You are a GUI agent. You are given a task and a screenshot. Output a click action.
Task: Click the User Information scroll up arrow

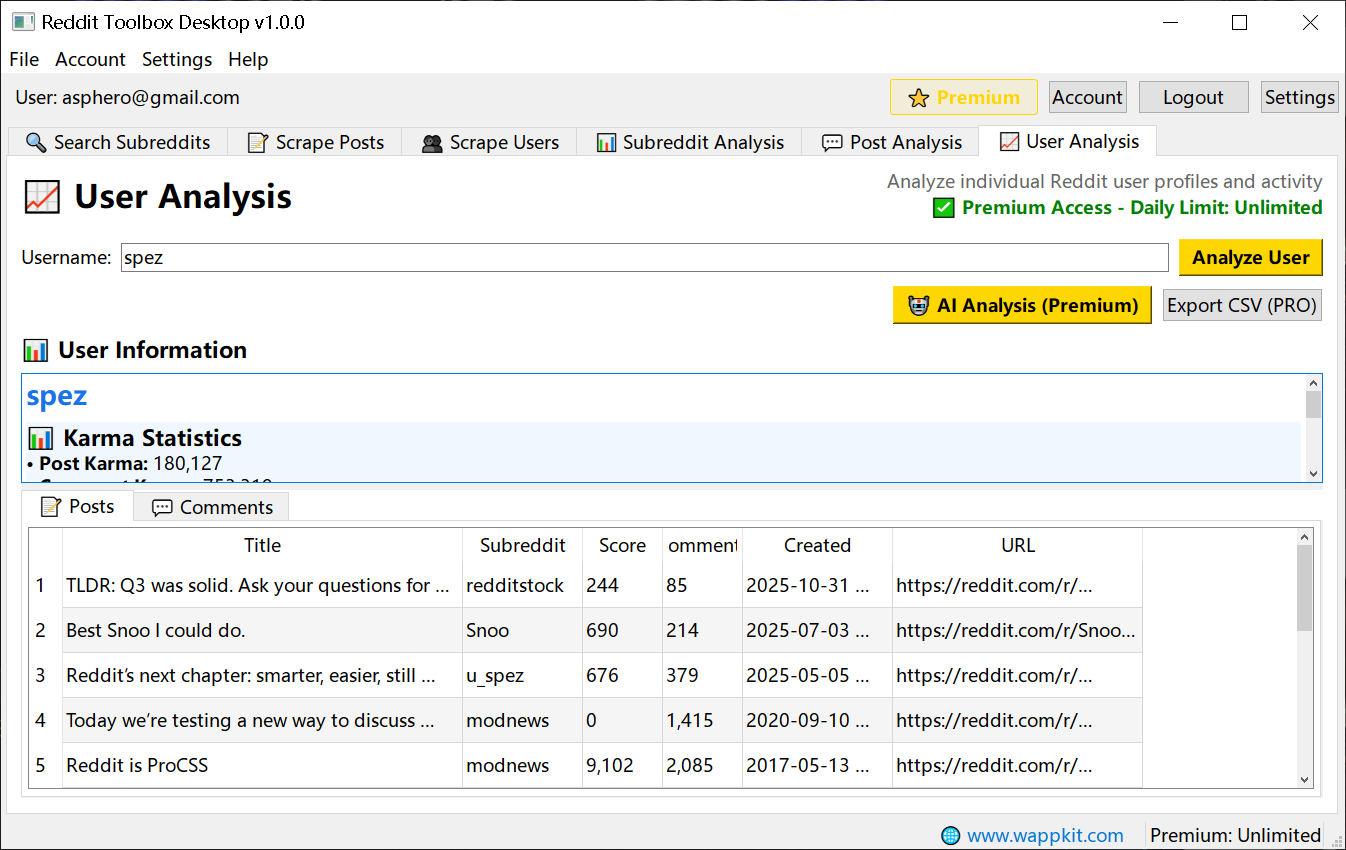[x=1314, y=383]
